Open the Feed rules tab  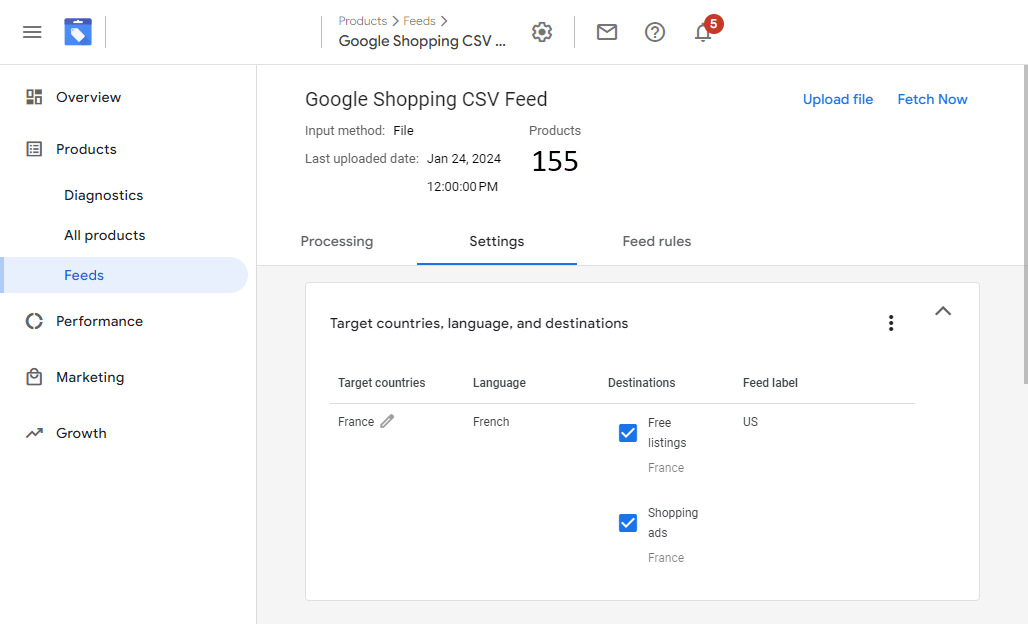[657, 241]
